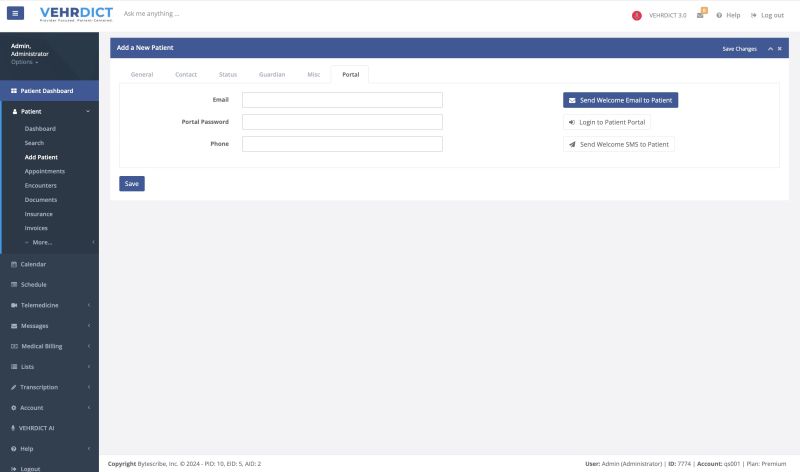
Task: Click the Portal Password input field
Action: 342,122
